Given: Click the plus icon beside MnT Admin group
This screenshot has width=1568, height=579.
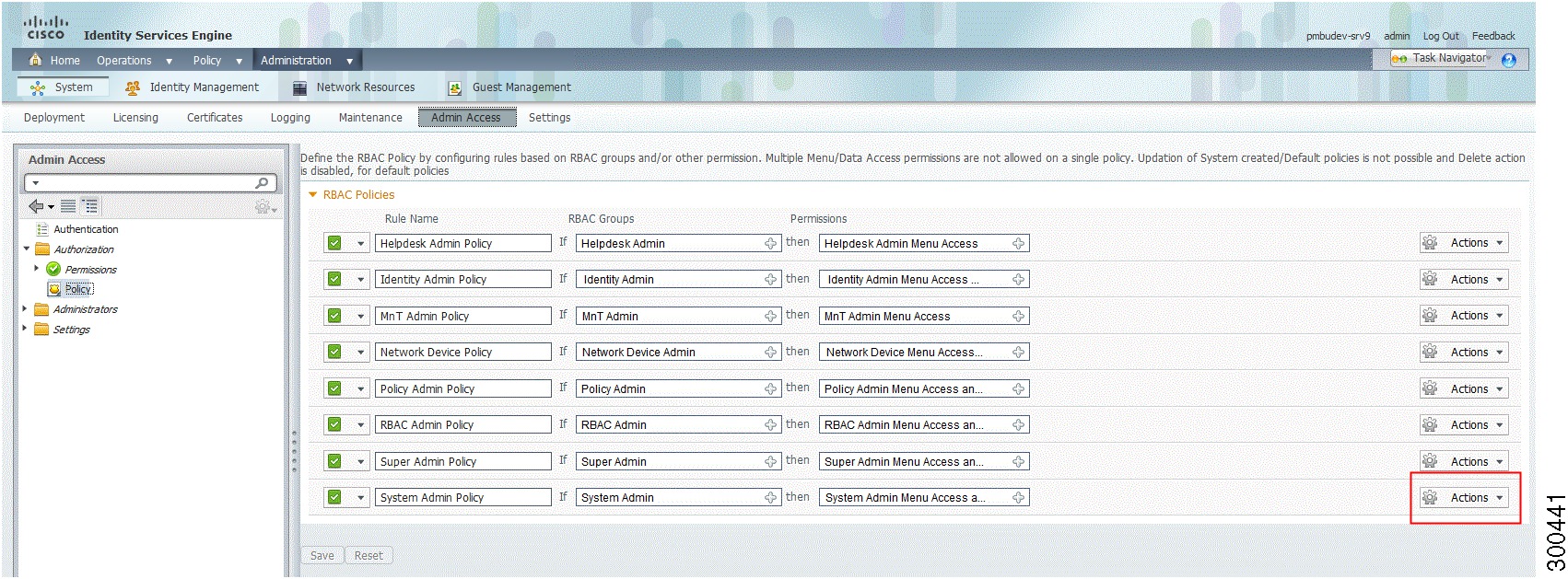Looking at the screenshot, I should pyautogui.click(x=771, y=317).
